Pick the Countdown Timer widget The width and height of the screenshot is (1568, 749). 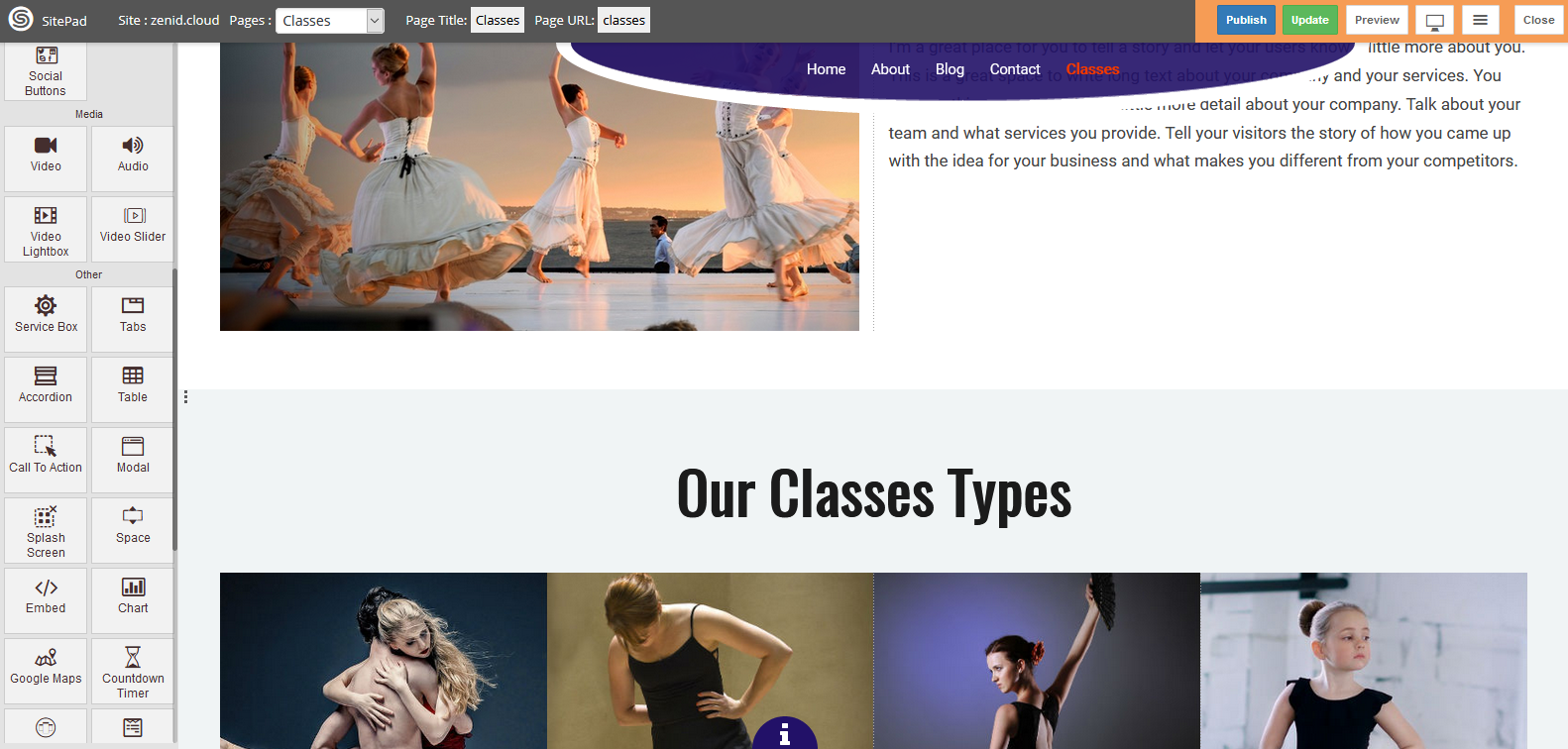pyautogui.click(x=133, y=671)
